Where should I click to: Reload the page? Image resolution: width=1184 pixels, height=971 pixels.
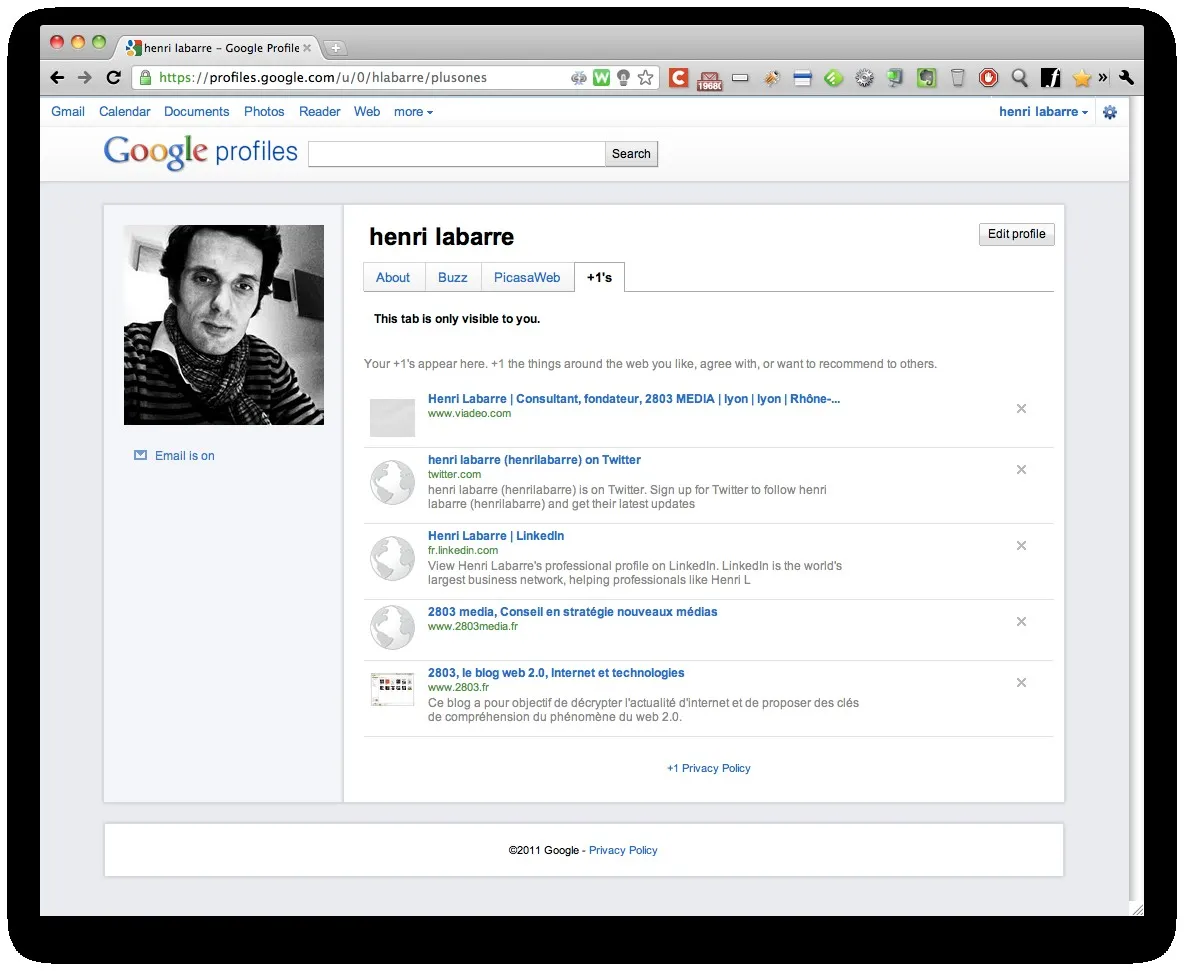pos(113,78)
